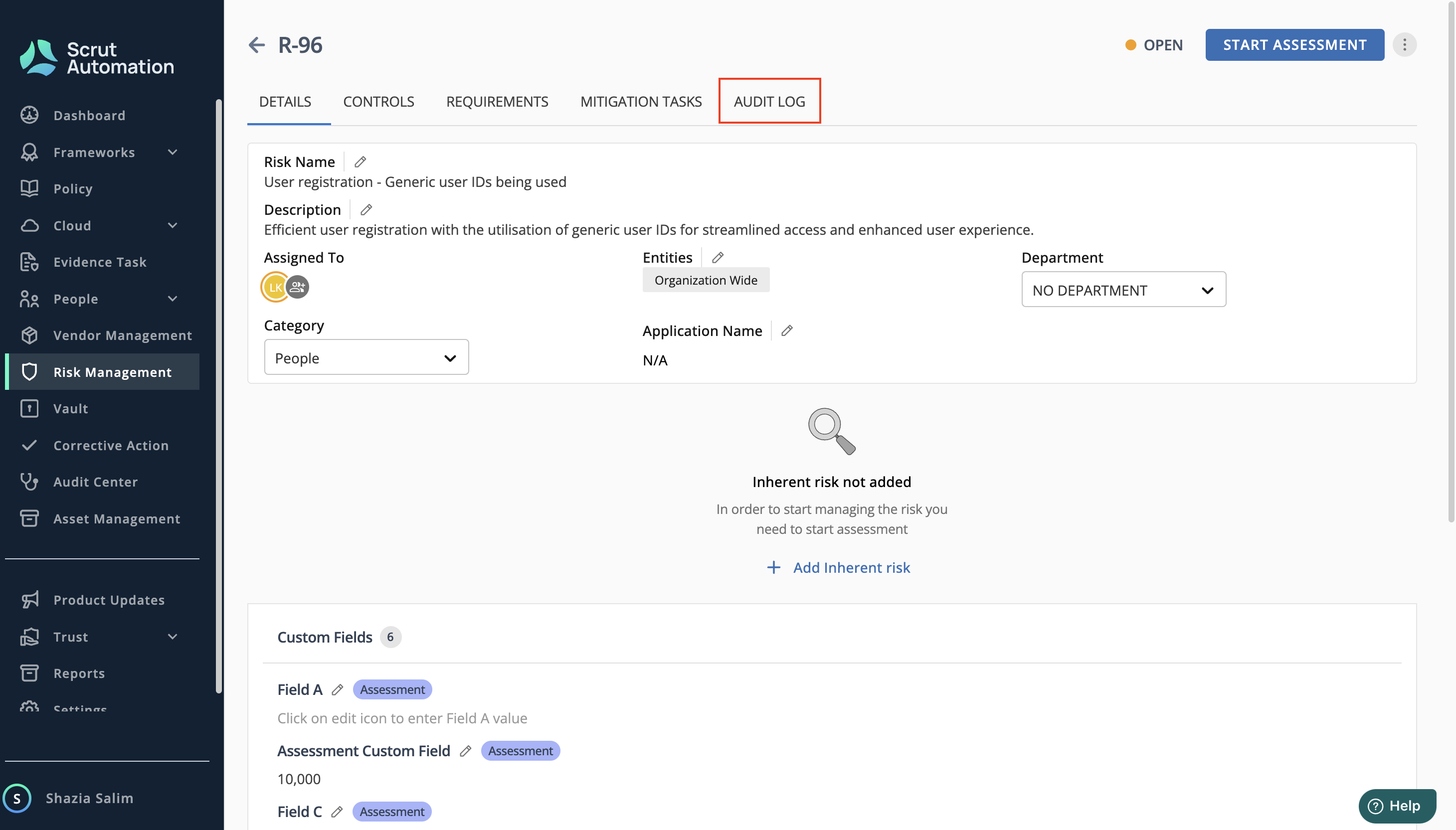Switch to the MITIGATION TASKS tab
The width and height of the screenshot is (1456, 830).
point(641,102)
